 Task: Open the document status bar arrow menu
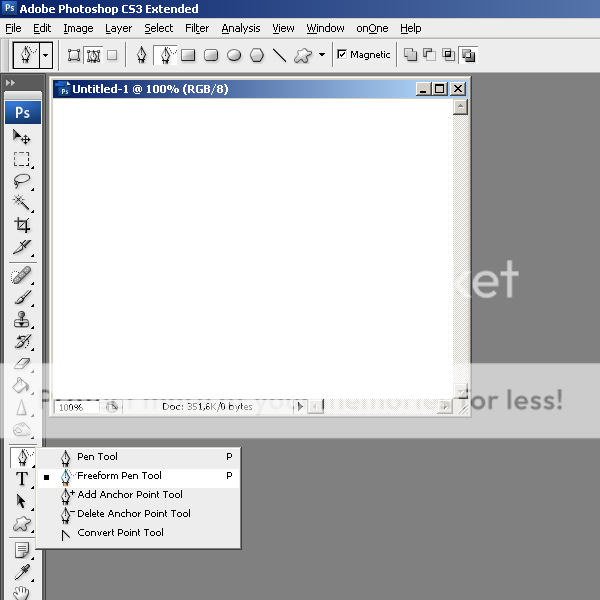(x=300, y=406)
